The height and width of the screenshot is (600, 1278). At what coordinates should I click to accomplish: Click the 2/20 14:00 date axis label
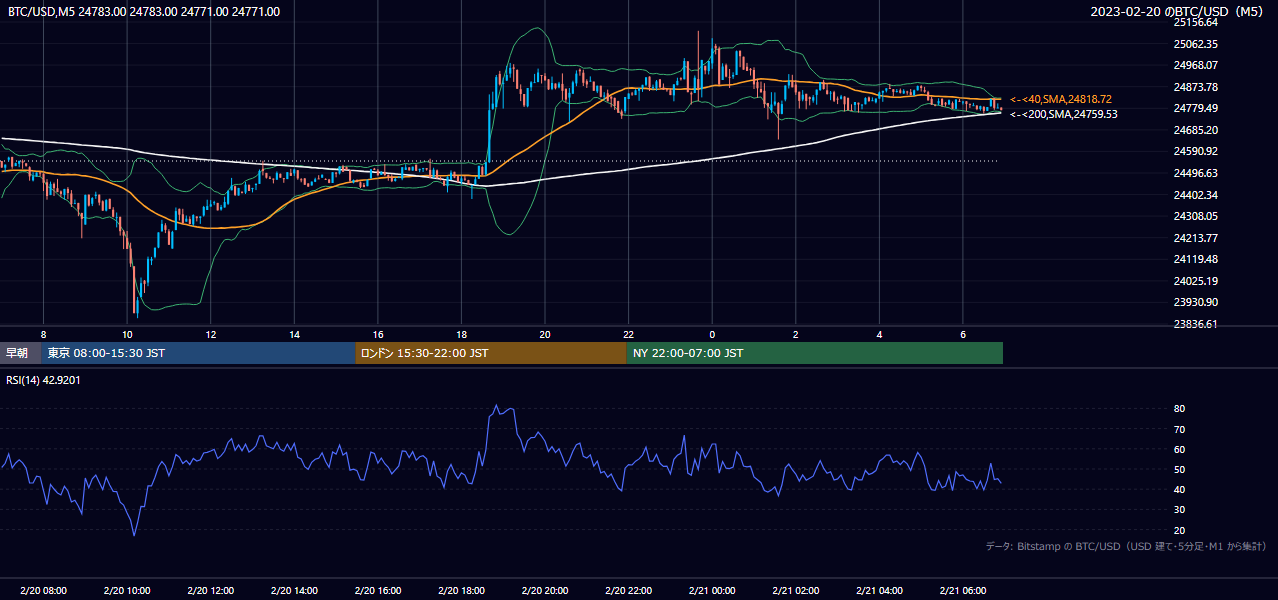(x=294, y=590)
